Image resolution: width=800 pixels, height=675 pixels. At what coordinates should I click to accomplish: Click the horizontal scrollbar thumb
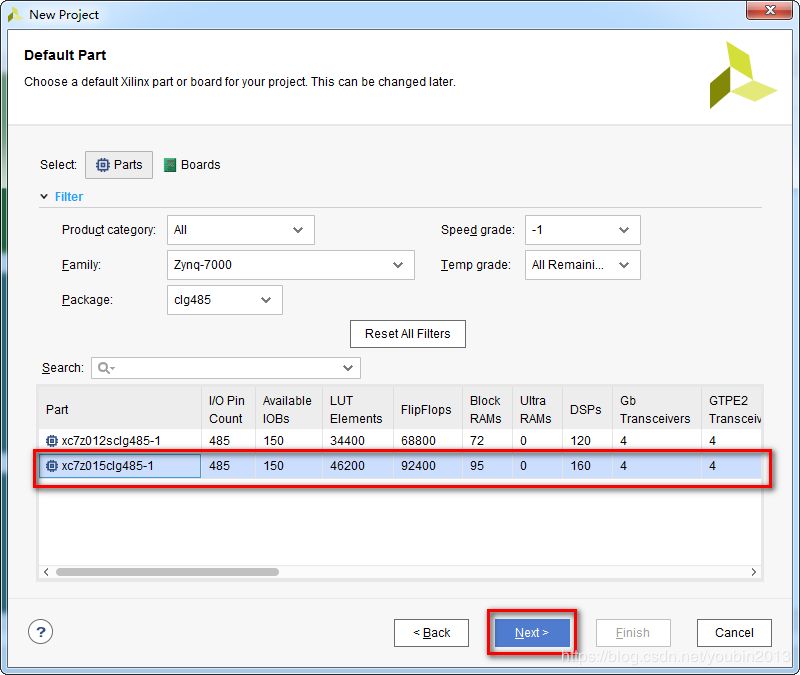[x=167, y=572]
